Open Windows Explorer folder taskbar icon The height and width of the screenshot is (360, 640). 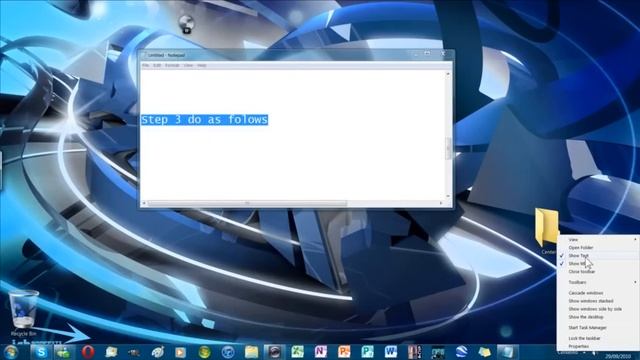pos(251,352)
